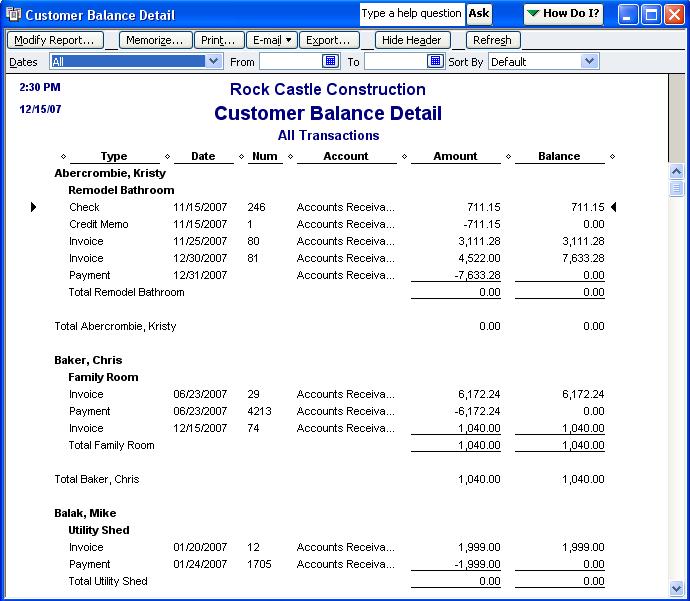This screenshot has height=601, width=690.
Task: Select Invoice number 12 row
Action: coord(337,547)
